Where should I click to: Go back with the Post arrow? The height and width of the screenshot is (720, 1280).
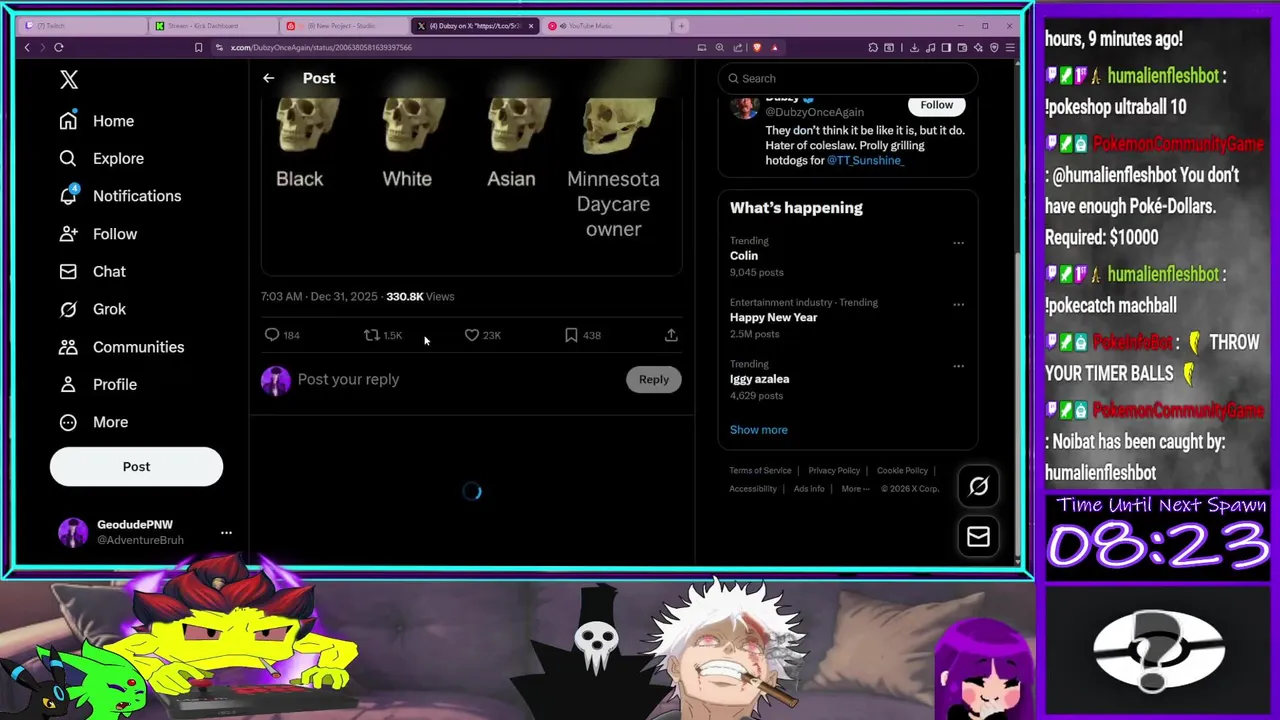point(268,78)
